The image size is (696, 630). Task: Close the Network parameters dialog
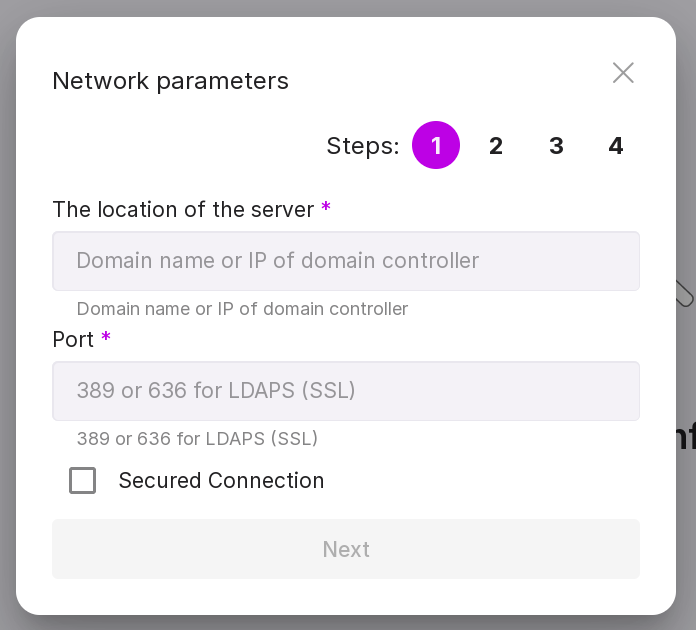point(623,73)
